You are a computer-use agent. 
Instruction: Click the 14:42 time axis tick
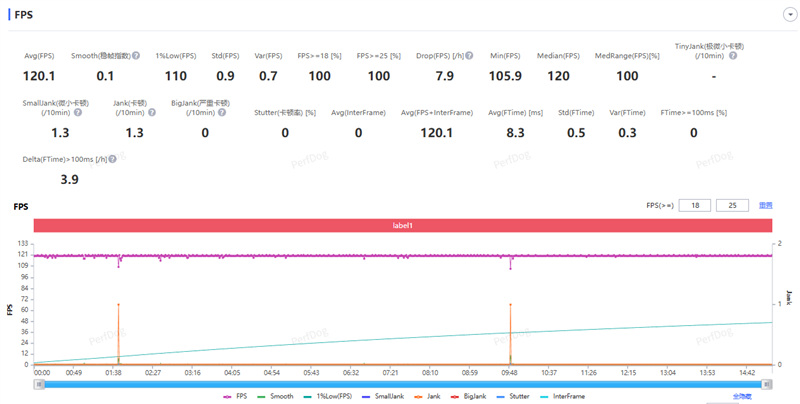[747, 373]
